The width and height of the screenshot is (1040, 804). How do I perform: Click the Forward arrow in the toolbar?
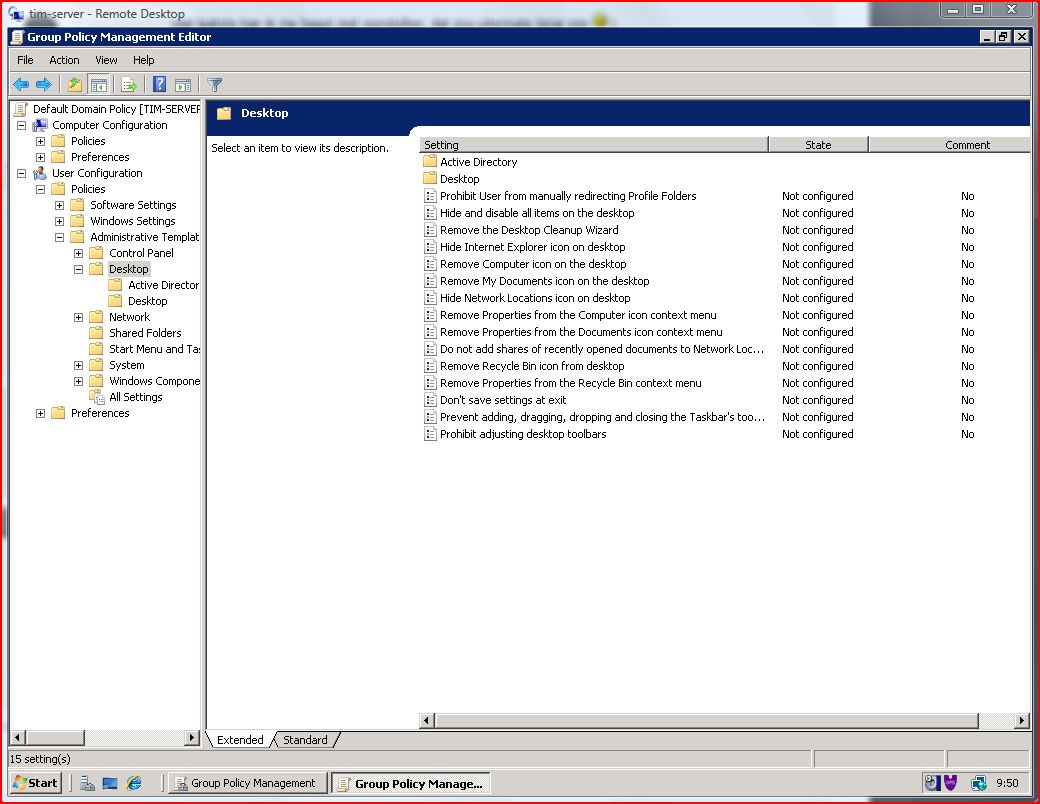[43, 85]
